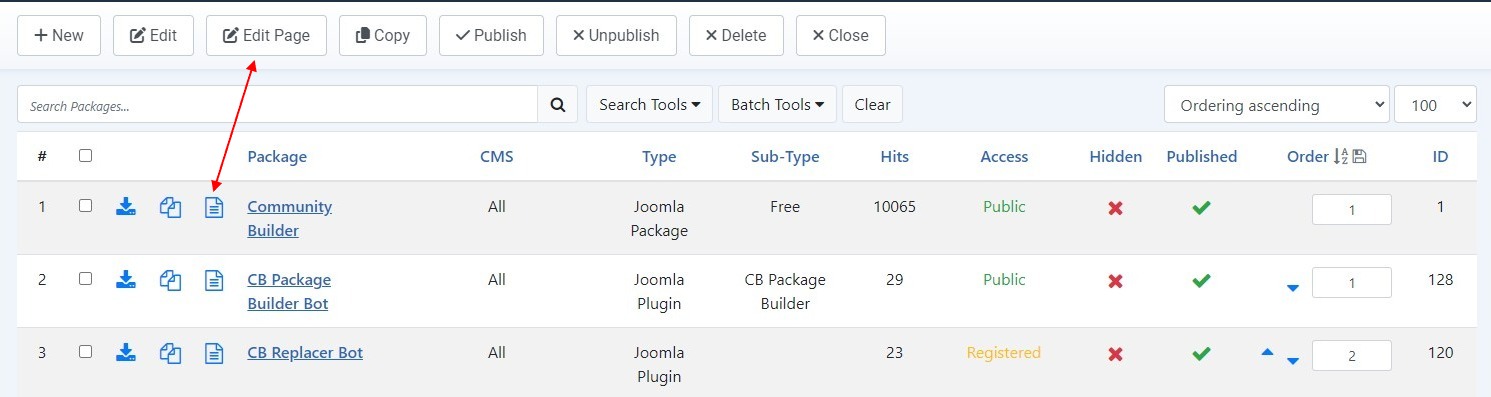Clear the search filters
The image size is (1491, 397).
tap(872, 104)
